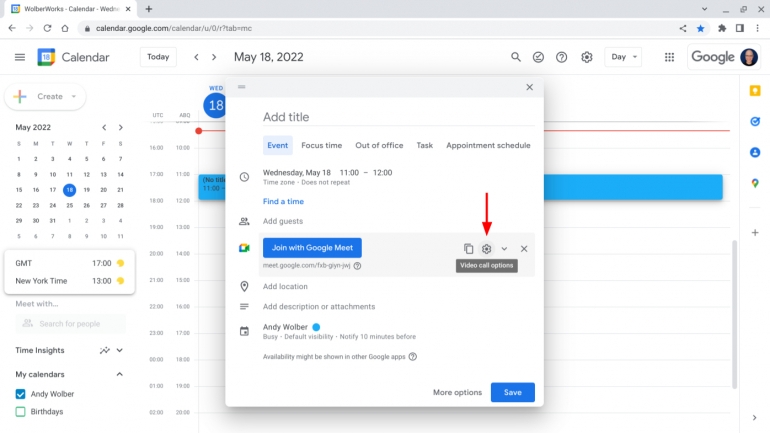Open the Google apps grid
The image size is (770, 433).
pos(669,57)
